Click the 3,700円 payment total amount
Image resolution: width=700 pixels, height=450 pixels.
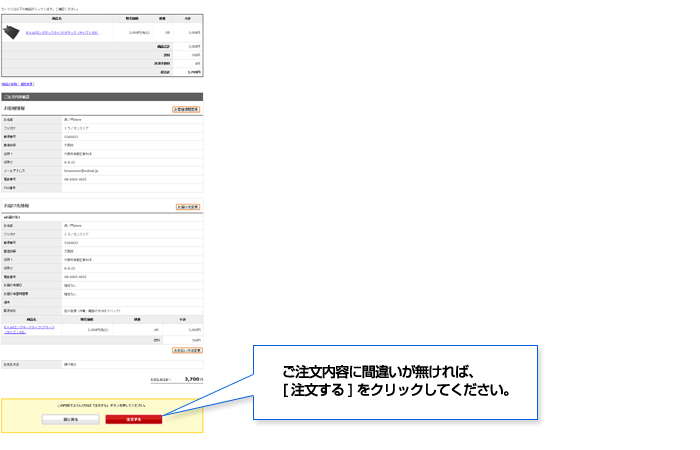pyautogui.click(x=193, y=380)
